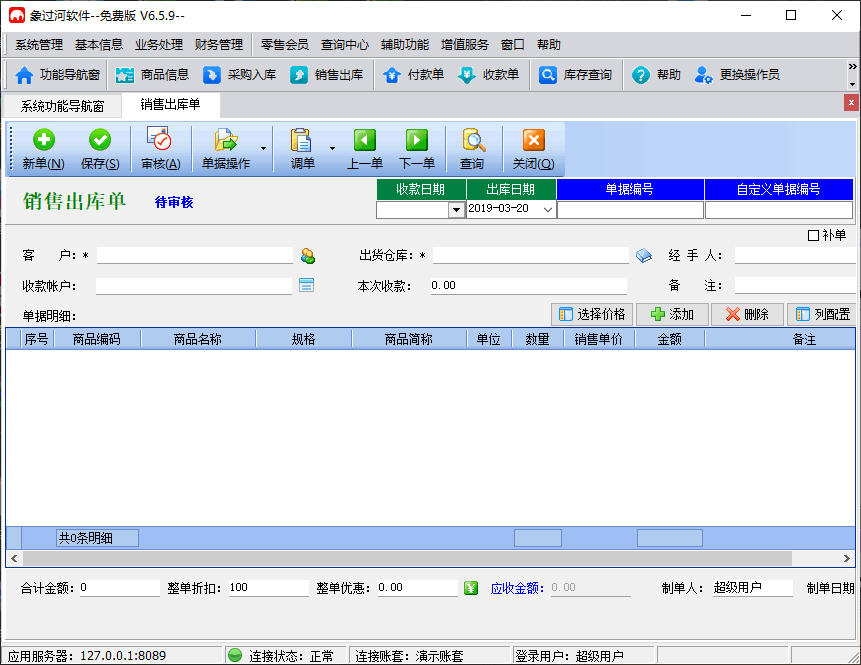The height and width of the screenshot is (665, 861).
Task: Open the warehouse picker icon beside 出货仓库
Action: click(x=644, y=256)
